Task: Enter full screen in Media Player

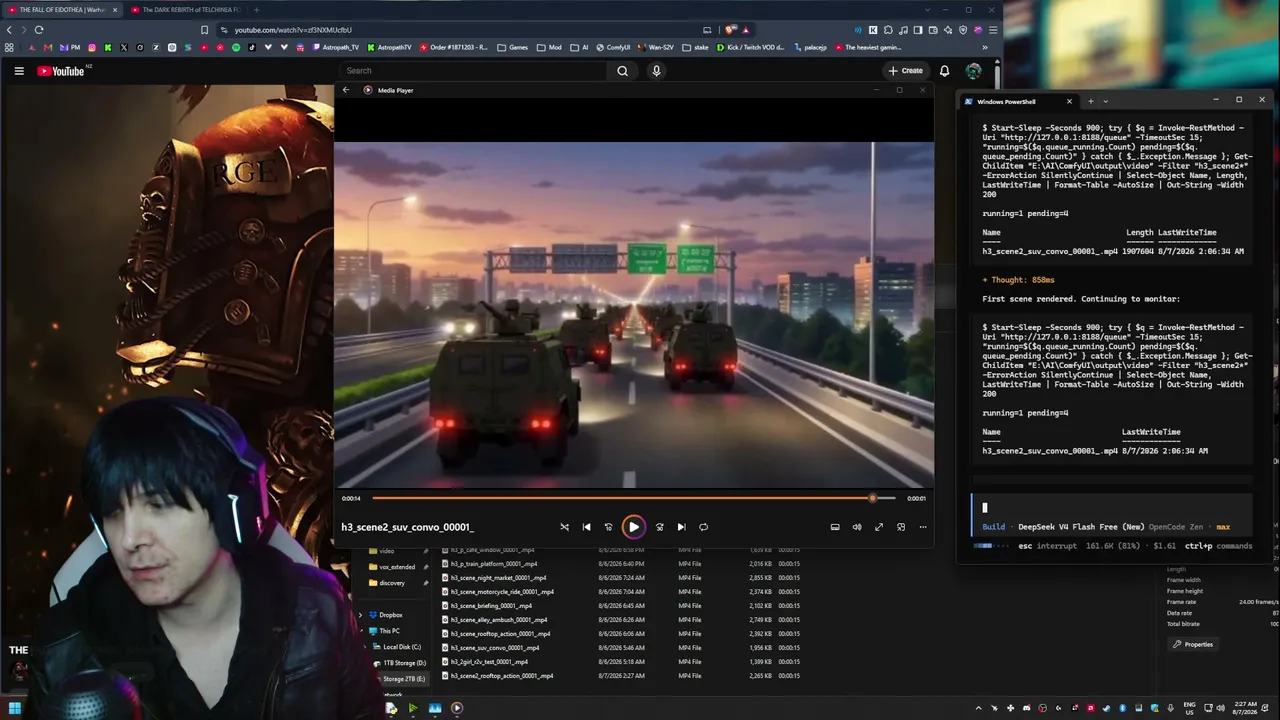Action: [879, 527]
